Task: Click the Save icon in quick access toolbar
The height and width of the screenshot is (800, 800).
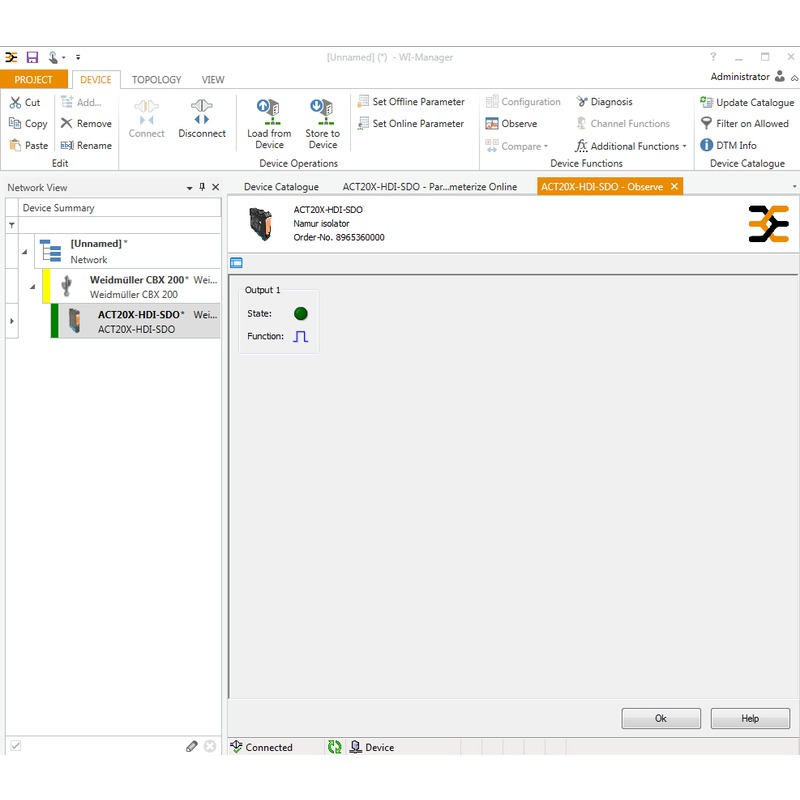Action: pos(32,57)
